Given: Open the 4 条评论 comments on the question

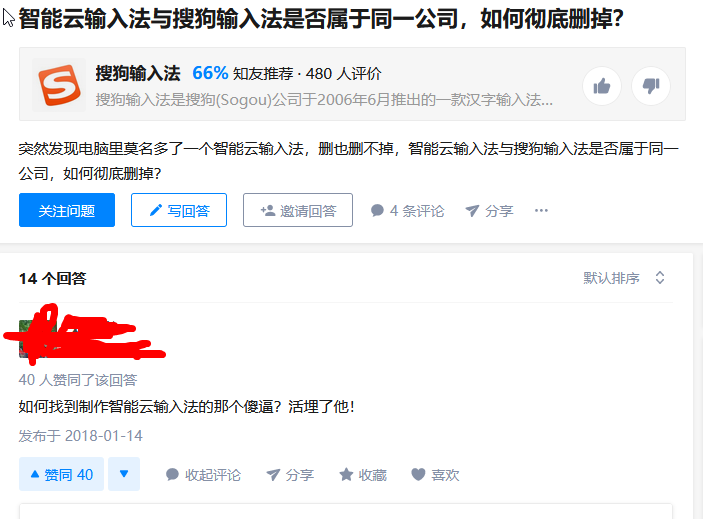Looking at the screenshot, I should coord(408,211).
